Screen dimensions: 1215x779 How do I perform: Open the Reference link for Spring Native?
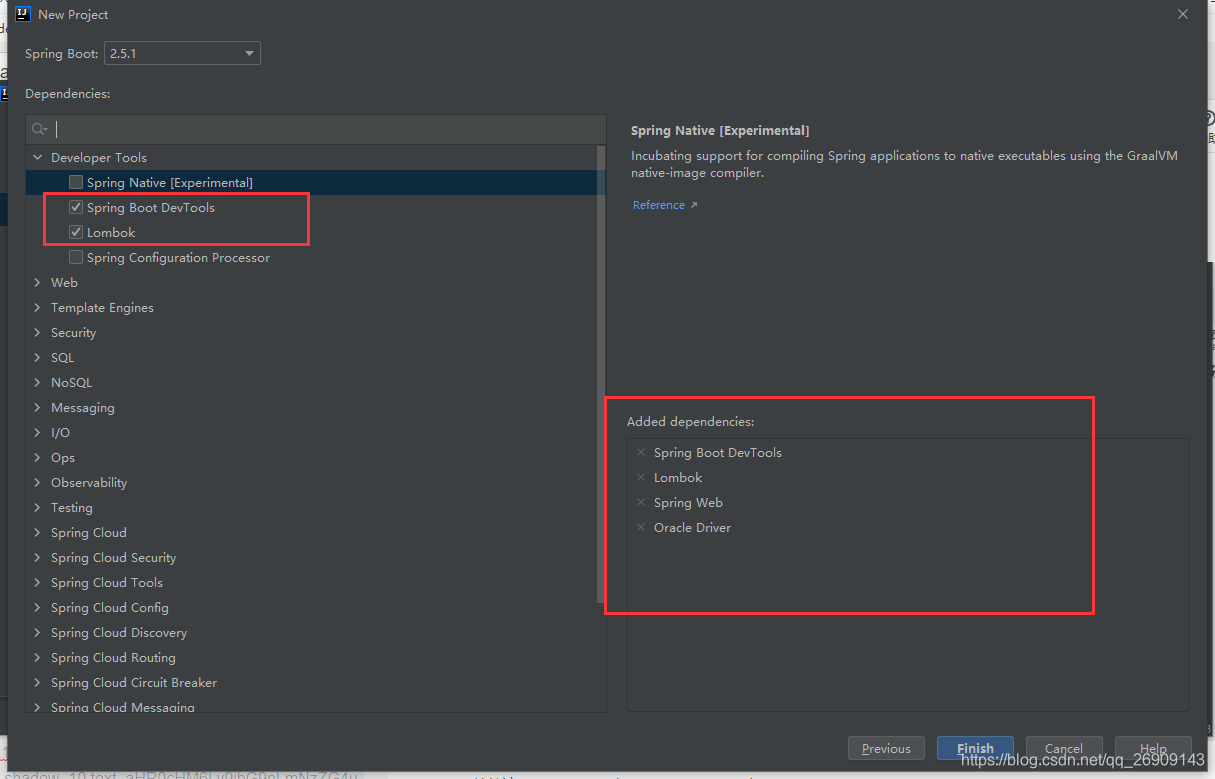[x=665, y=205]
